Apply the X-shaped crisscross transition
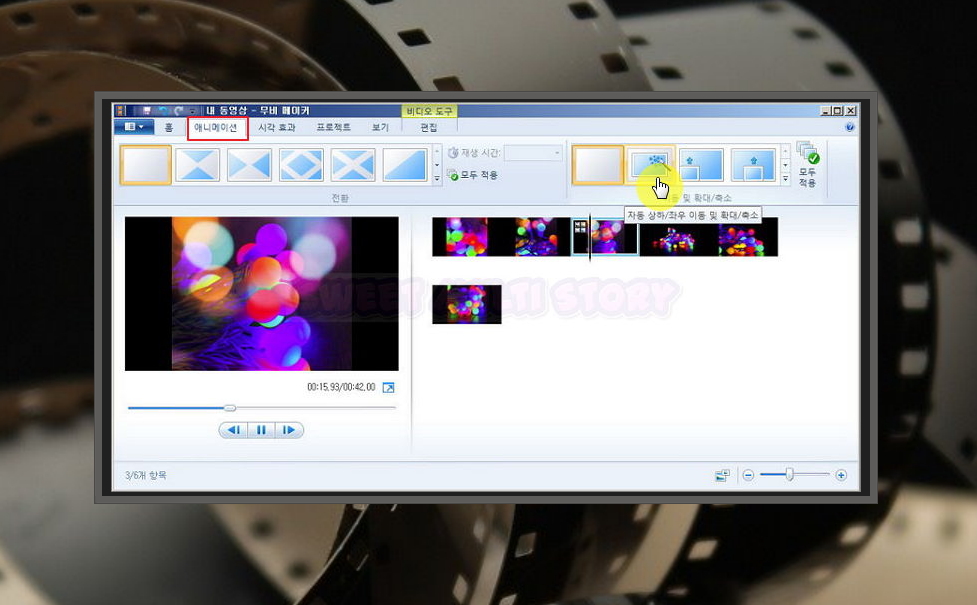977x605 pixels. tap(353, 165)
